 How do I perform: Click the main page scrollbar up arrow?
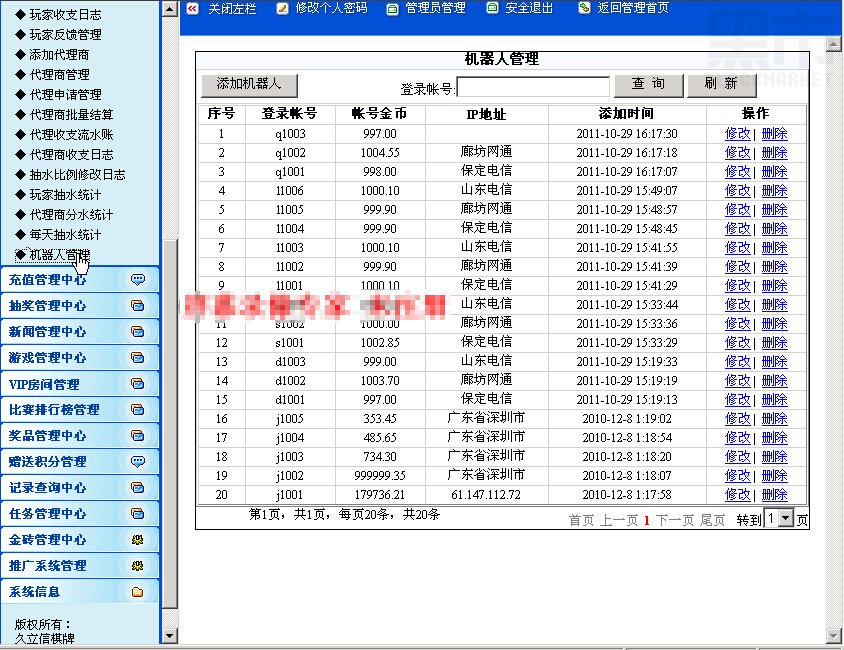(x=834, y=44)
